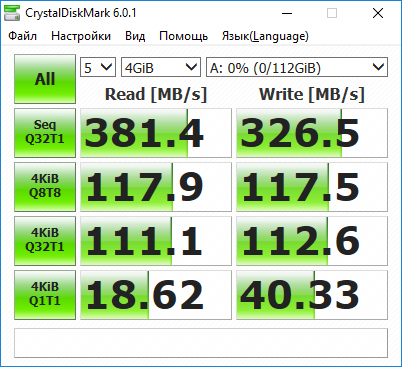Click the CrystalDiskMark app icon in title bar

click(x=12, y=13)
